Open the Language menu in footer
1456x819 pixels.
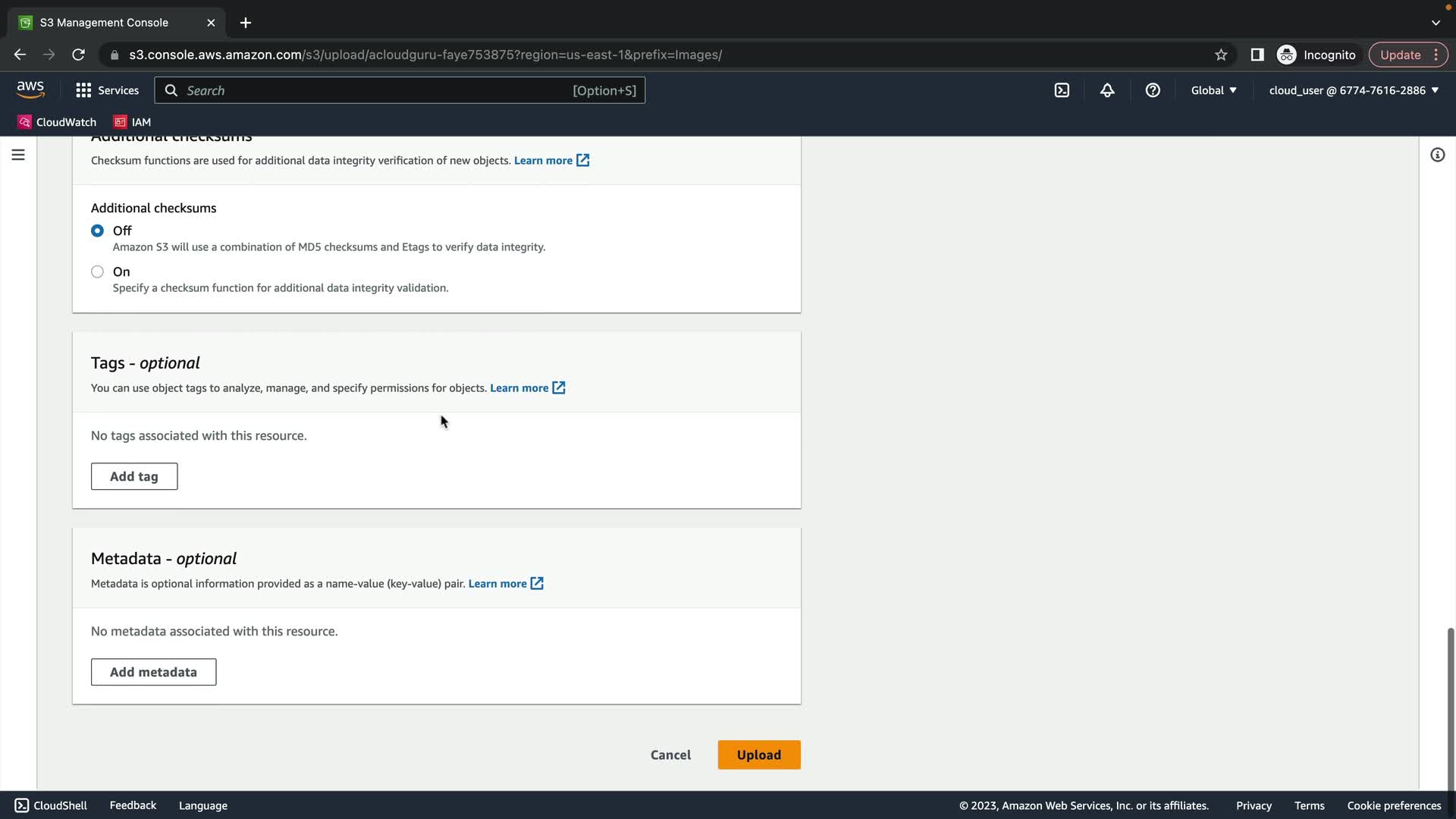point(202,805)
